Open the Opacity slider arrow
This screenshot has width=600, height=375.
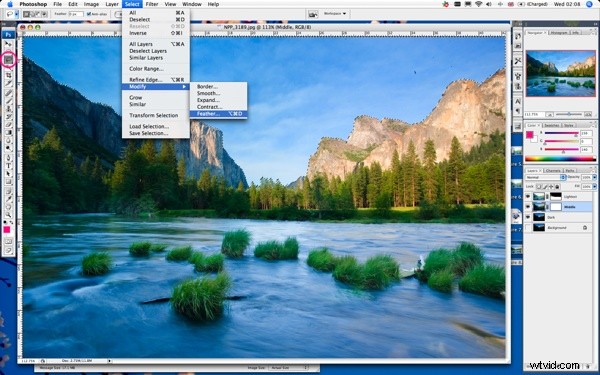[594, 177]
